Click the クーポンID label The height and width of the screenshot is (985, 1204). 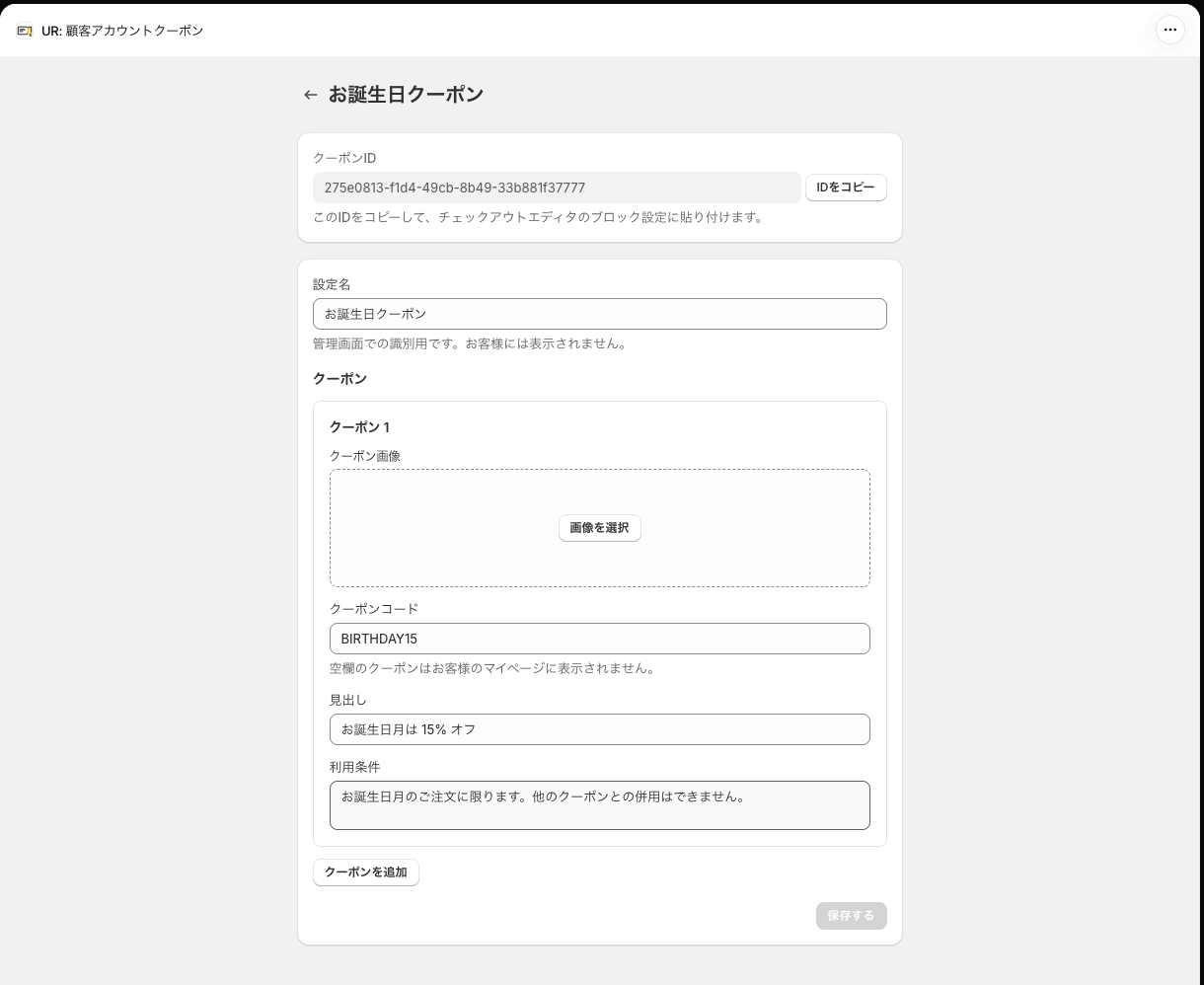point(344,158)
